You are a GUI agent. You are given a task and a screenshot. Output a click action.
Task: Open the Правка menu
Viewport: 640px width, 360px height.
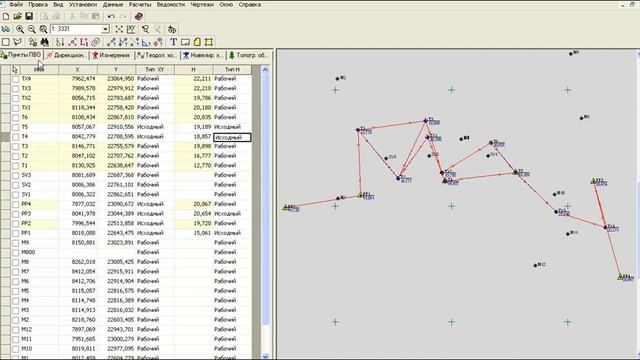click(x=38, y=4)
